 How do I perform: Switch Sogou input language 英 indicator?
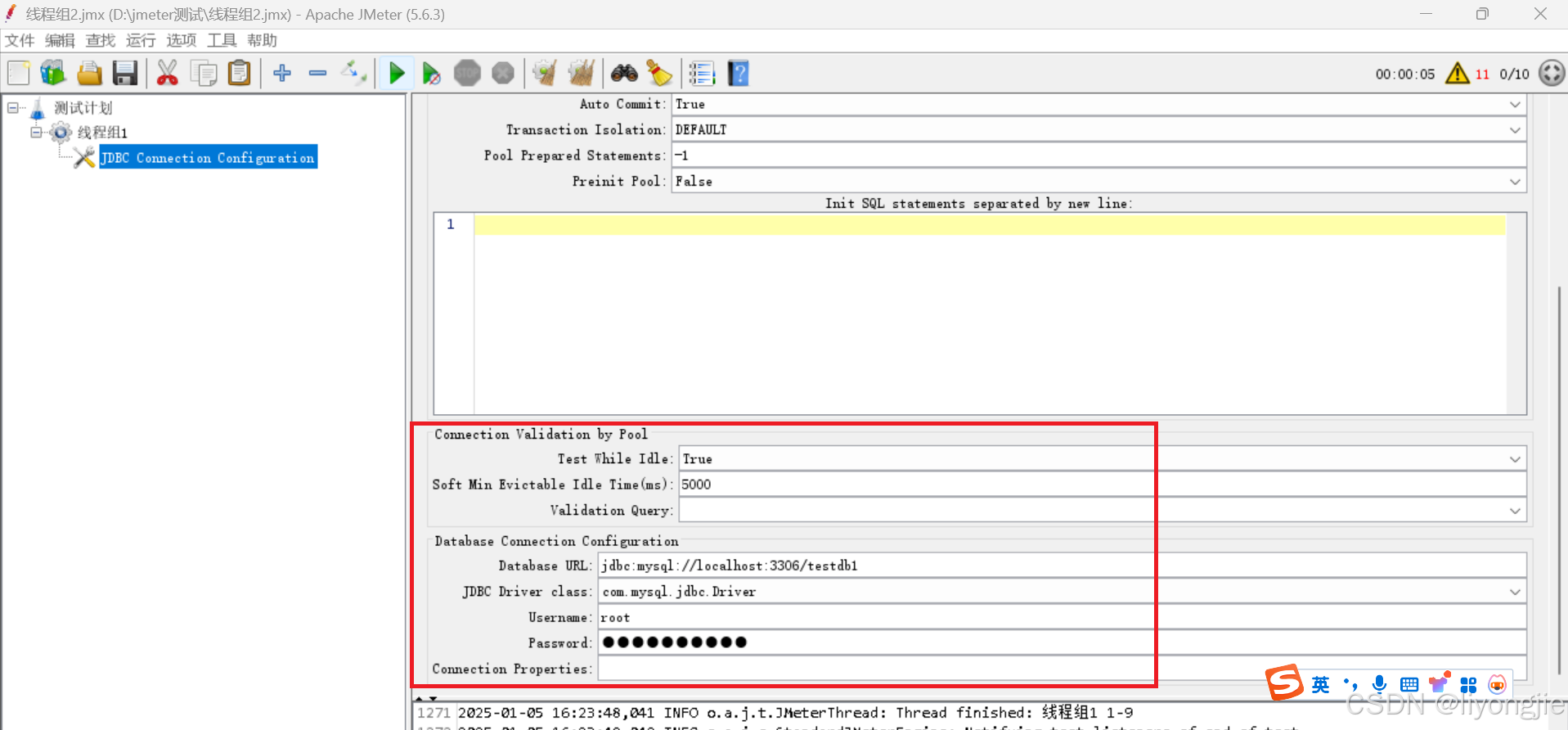point(1320,685)
